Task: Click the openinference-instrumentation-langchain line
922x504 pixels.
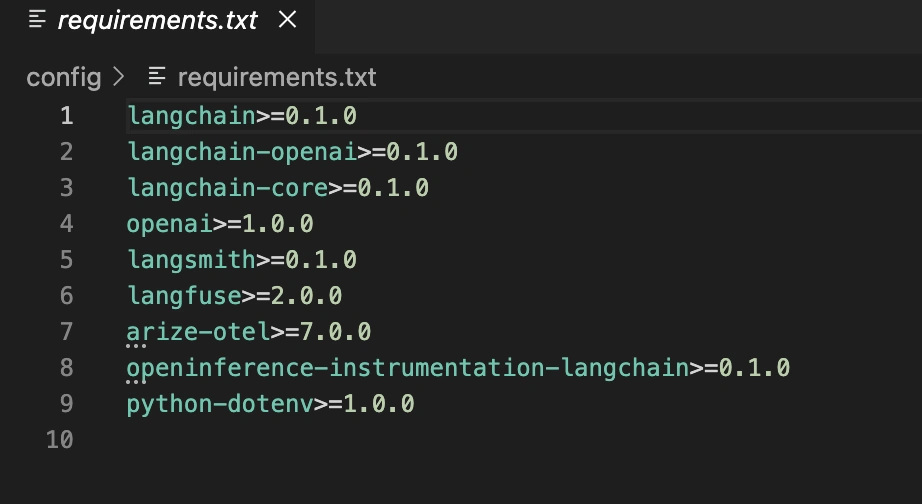Action: [x=458, y=368]
